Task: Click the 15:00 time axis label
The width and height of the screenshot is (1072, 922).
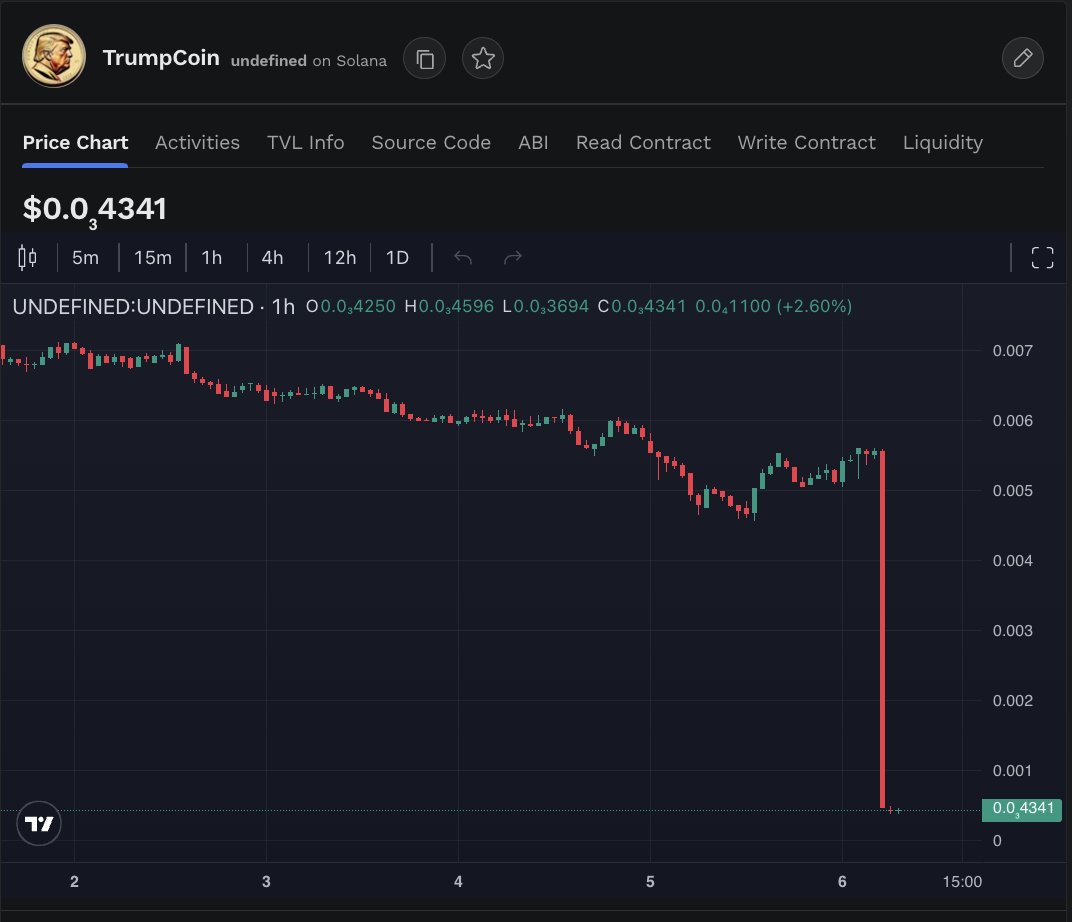Action: tap(962, 882)
